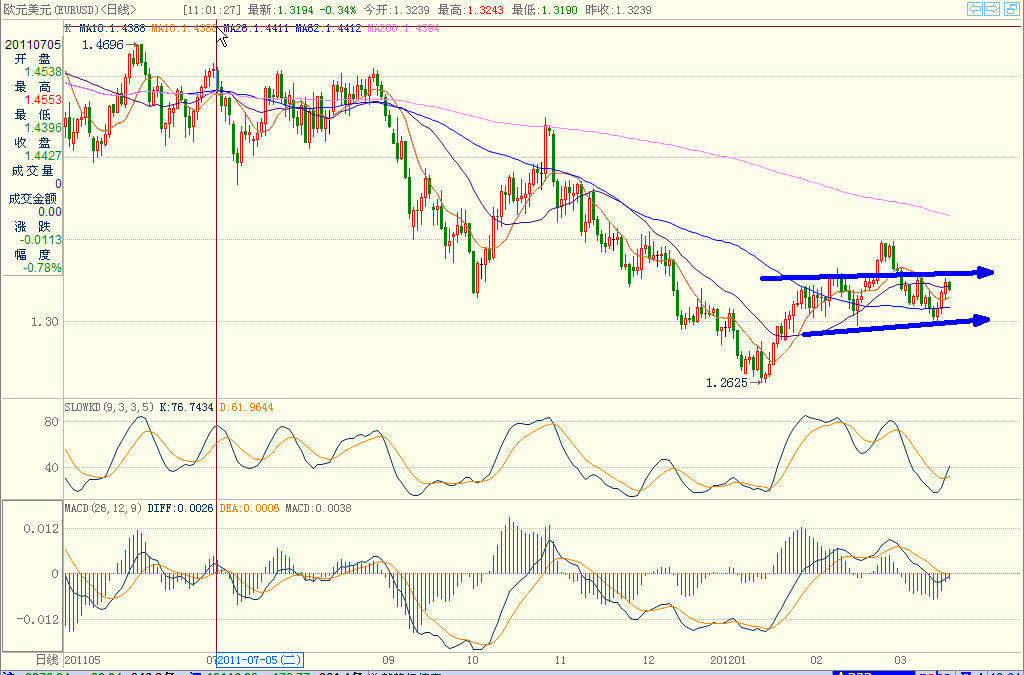Screen dimensions: 1024x675
Task: Click the 80 level on SLOWKD axis
Action: coord(51,422)
